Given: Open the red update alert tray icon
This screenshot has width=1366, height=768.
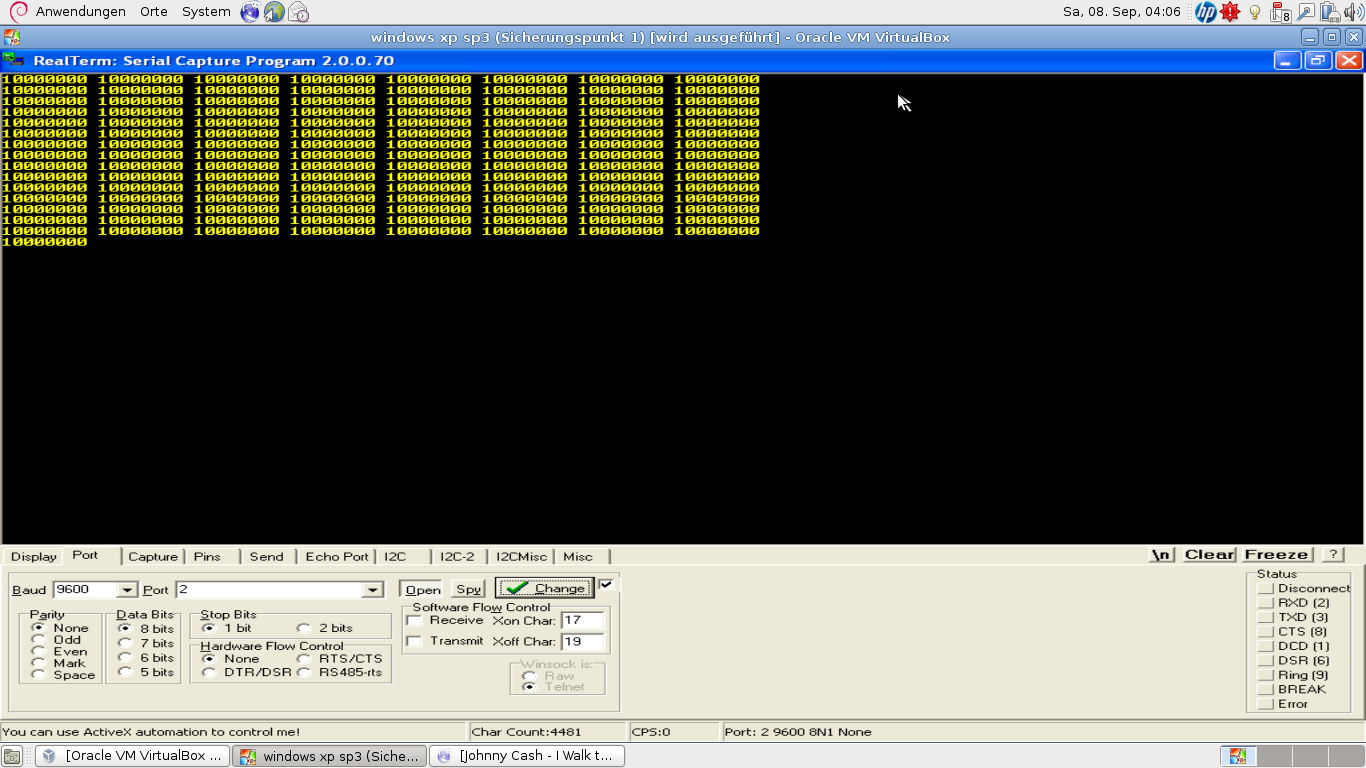Looking at the screenshot, I should coord(1230,12).
